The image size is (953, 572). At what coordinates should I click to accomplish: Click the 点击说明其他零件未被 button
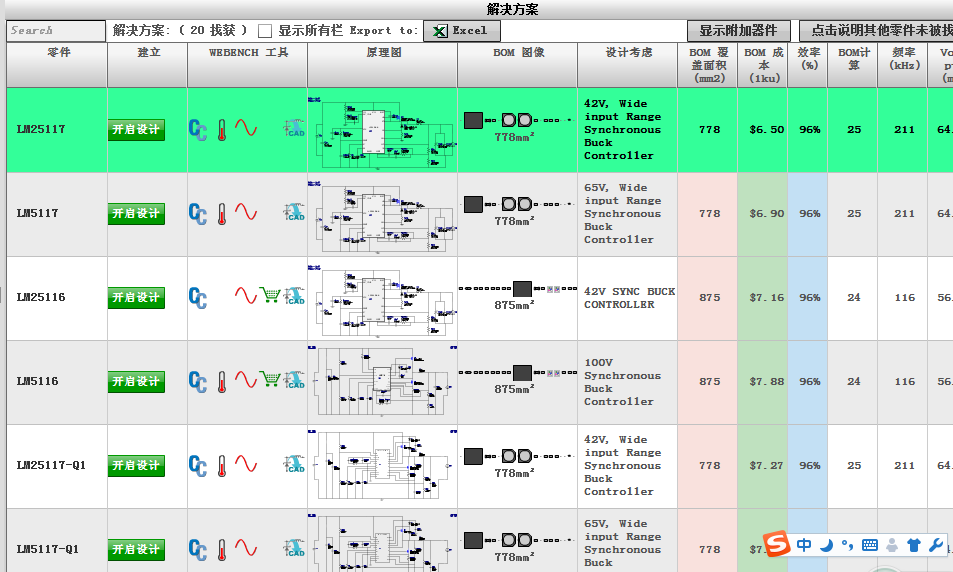click(876, 30)
